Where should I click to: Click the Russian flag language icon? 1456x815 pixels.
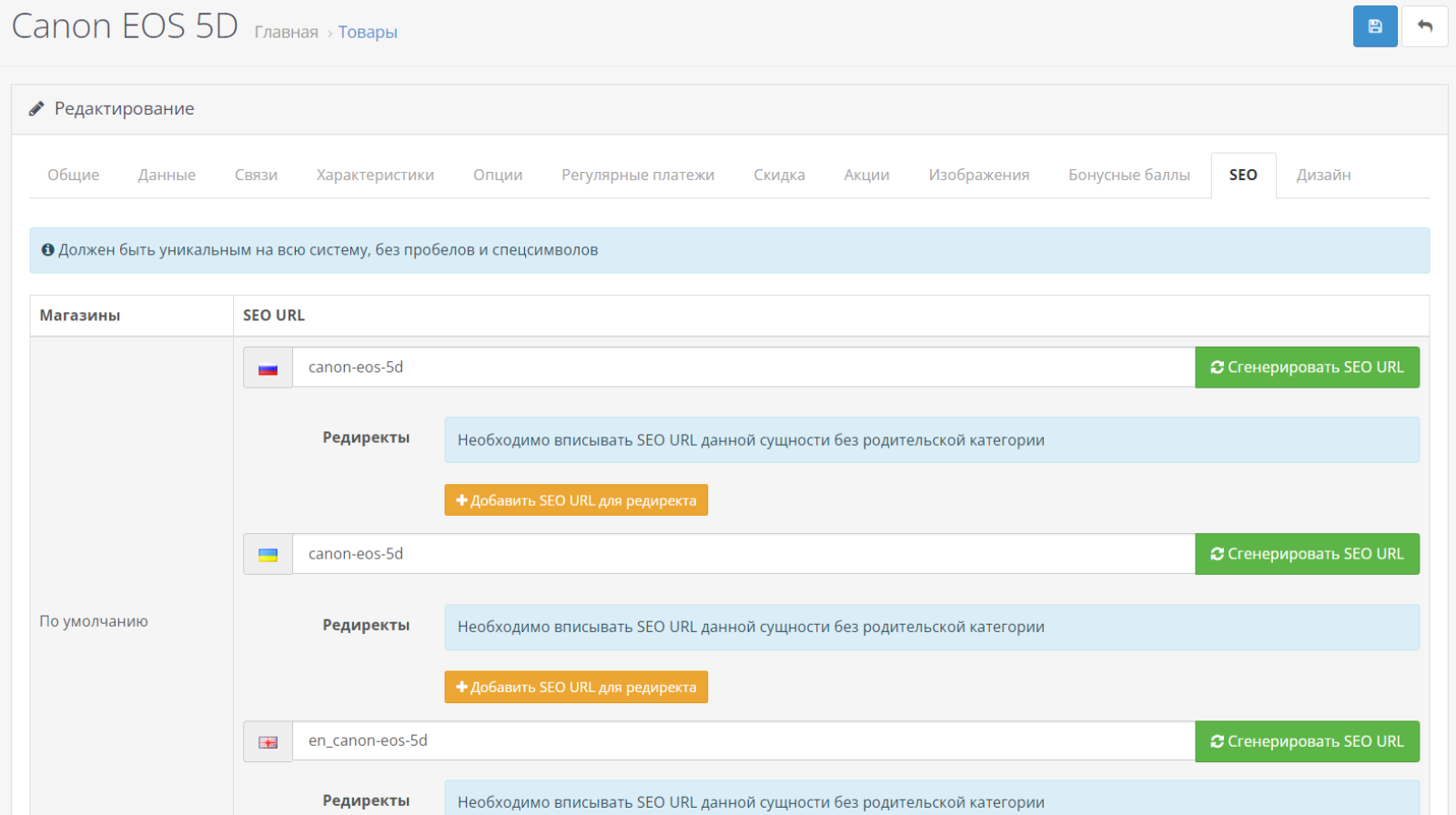[x=268, y=368]
